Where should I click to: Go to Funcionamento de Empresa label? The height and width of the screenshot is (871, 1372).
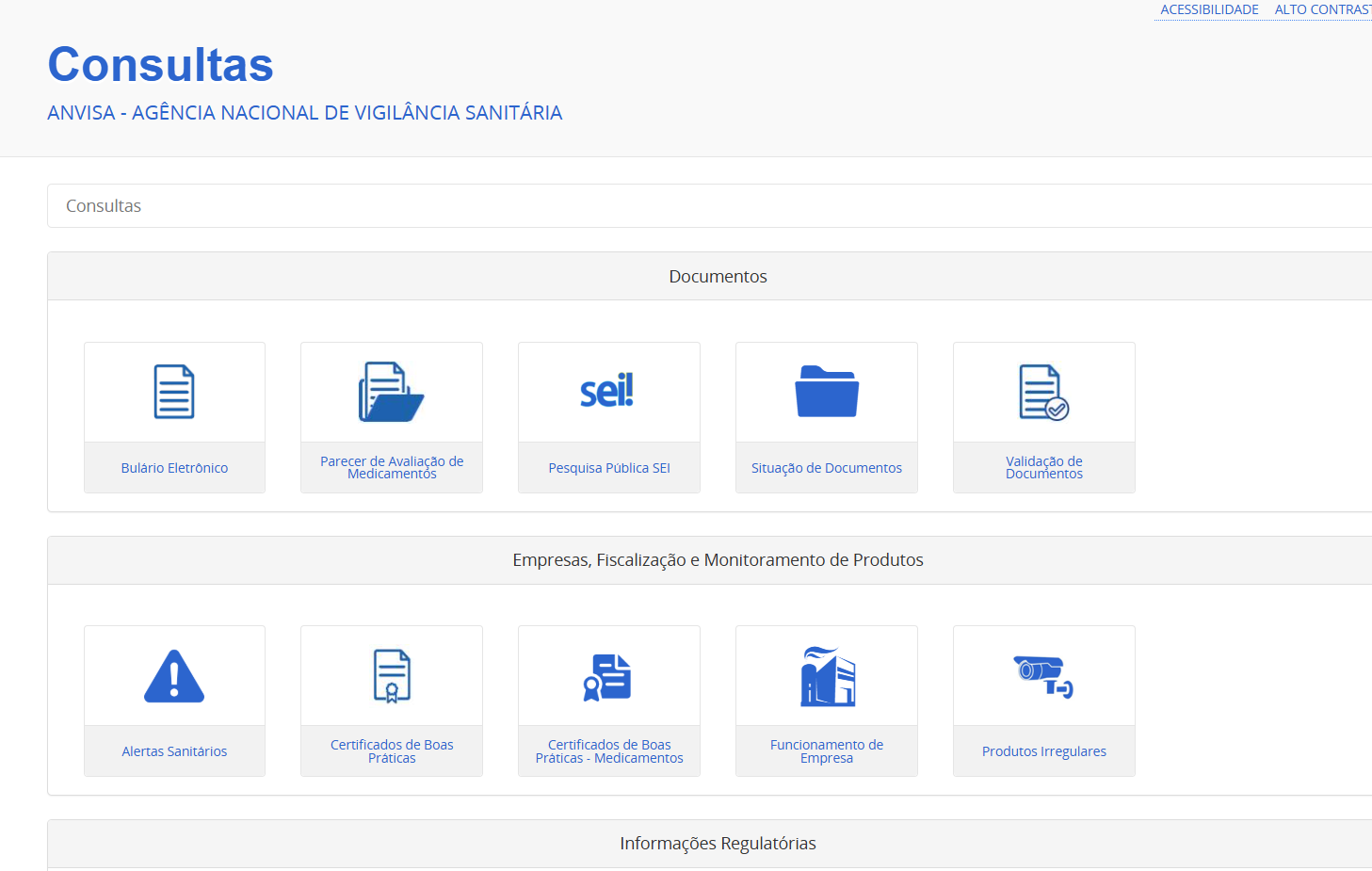coord(827,750)
